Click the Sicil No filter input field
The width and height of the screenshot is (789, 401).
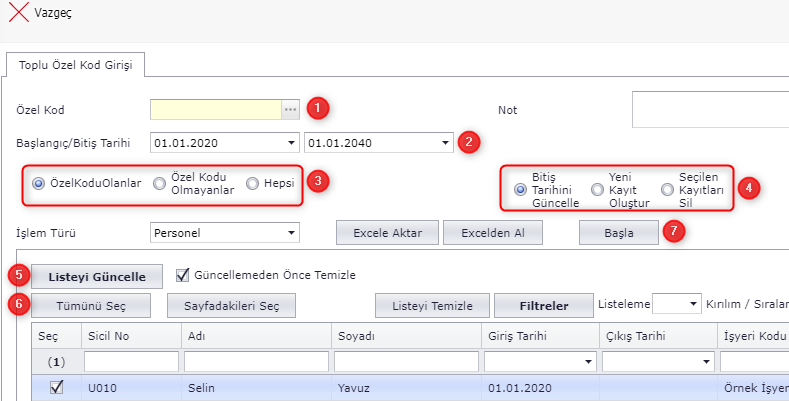(130, 360)
